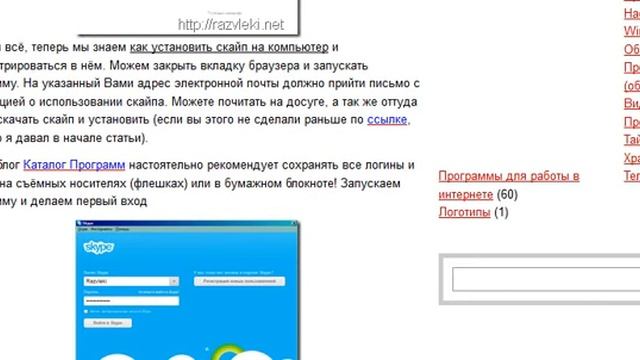The height and width of the screenshot is (360, 640).
Task: Follow the 'ссылке' hyperlink in the paragraph
Action: click(x=387, y=120)
